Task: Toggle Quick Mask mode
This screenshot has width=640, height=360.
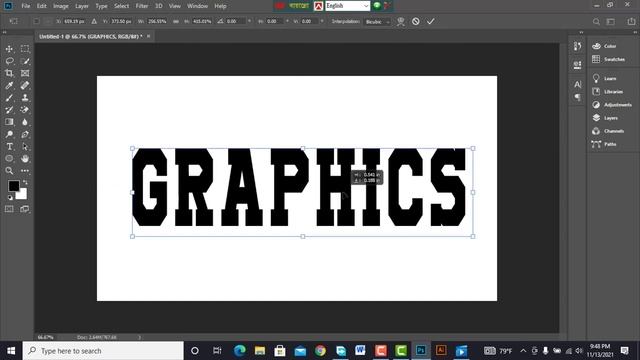Action: (9, 209)
